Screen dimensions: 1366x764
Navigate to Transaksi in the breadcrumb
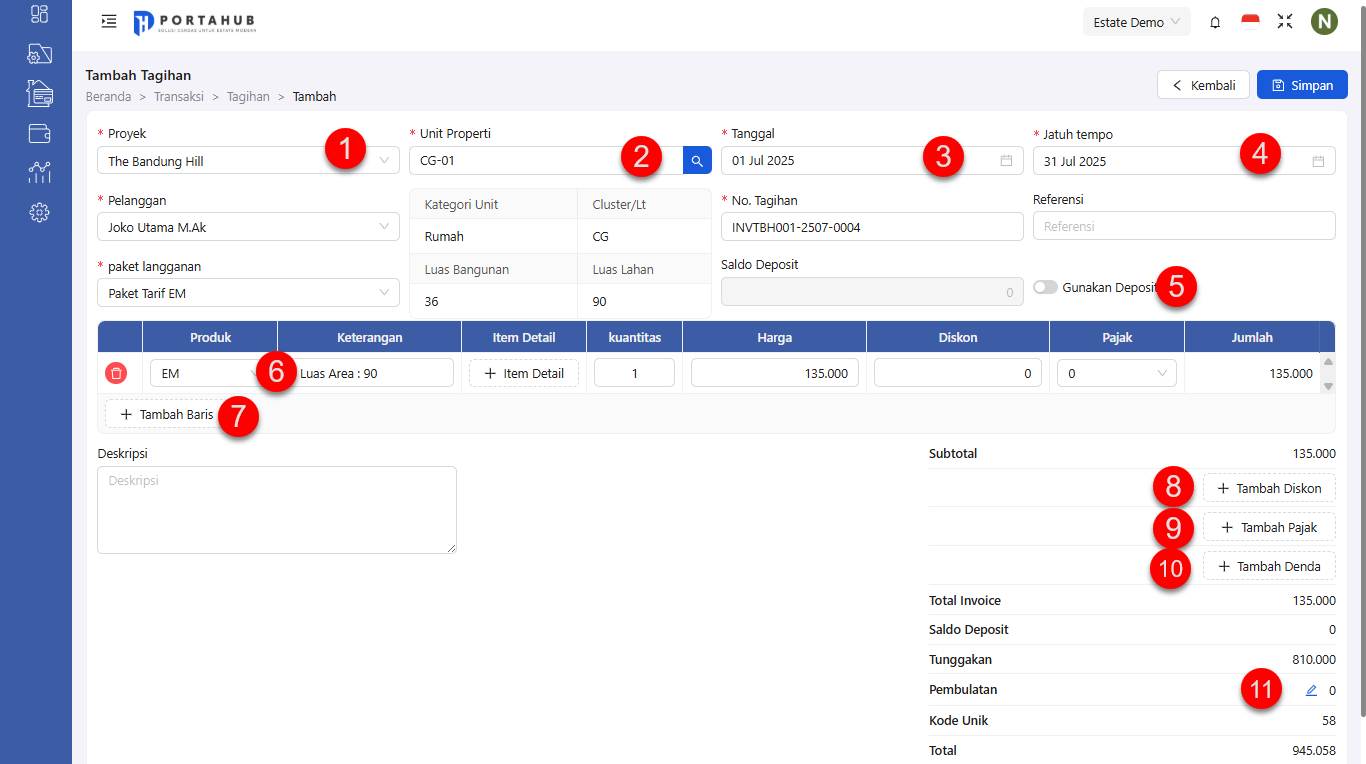[x=178, y=96]
